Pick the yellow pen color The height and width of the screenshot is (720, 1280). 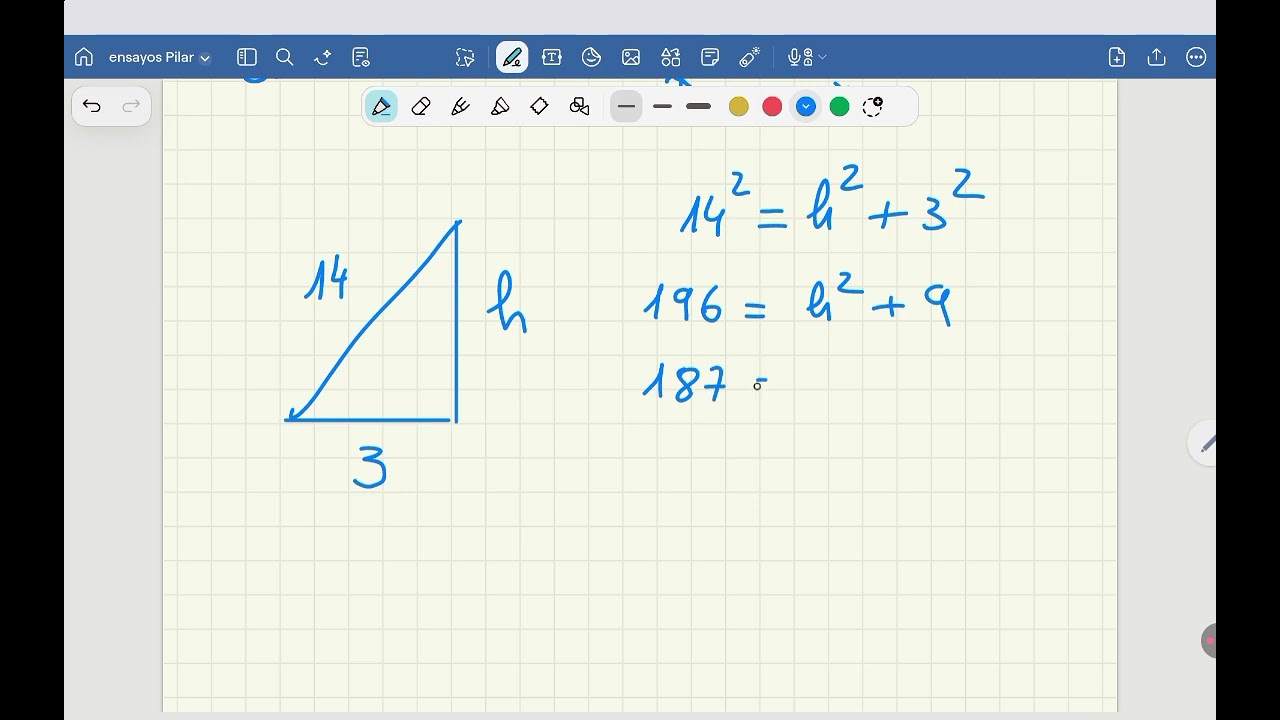point(739,106)
